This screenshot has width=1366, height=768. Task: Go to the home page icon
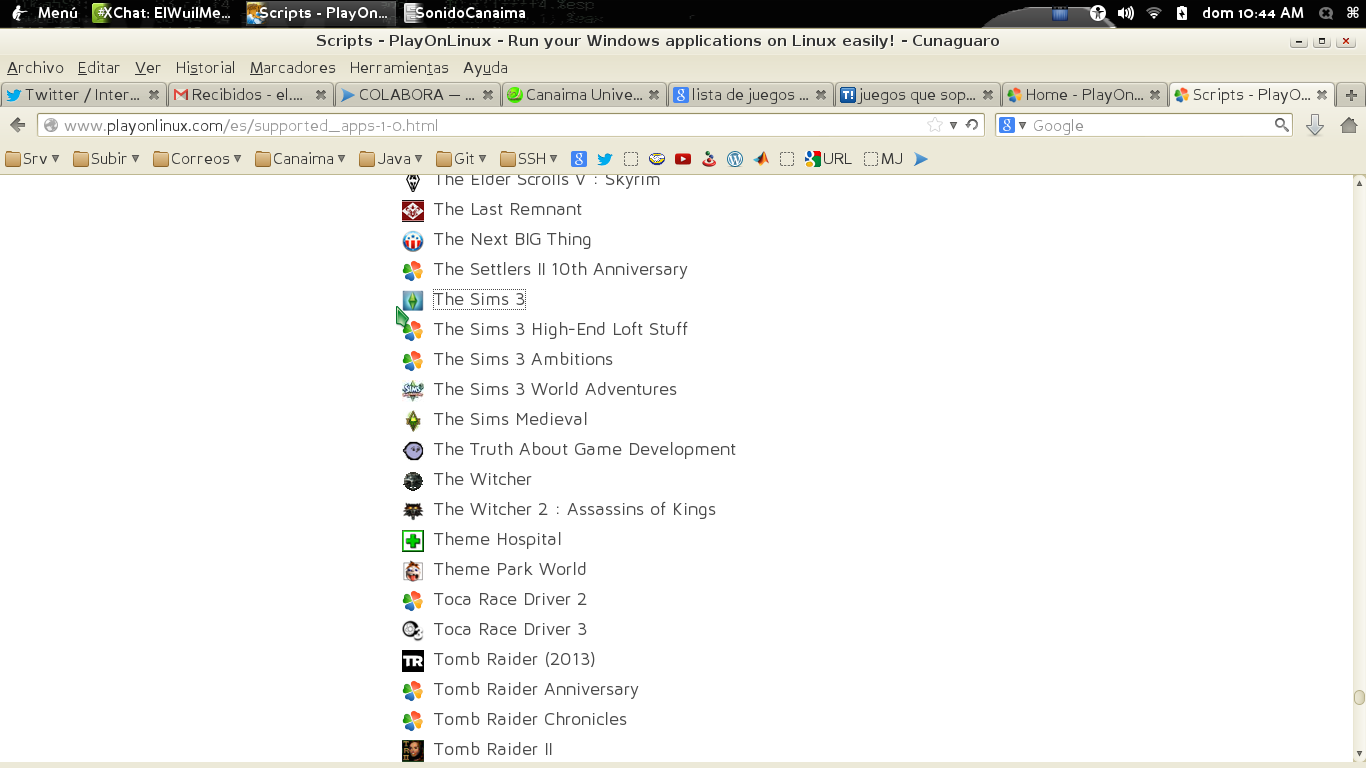[x=1348, y=125]
